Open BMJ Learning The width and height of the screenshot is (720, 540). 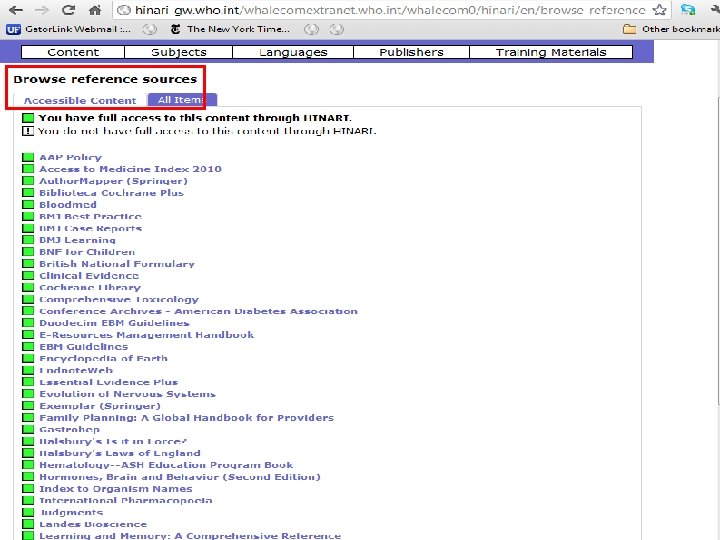click(x=77, y=240)
